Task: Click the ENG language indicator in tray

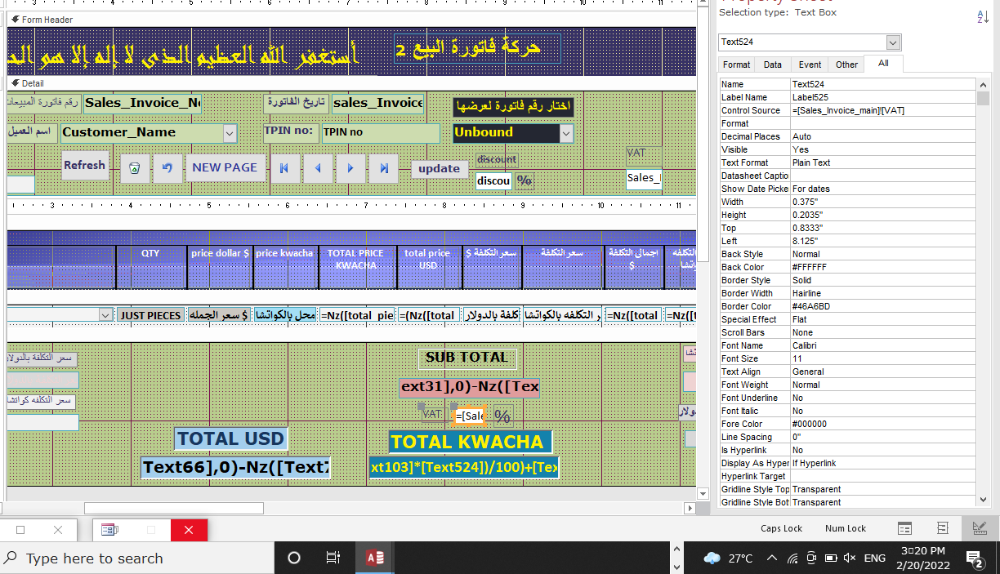Action: [874, 559]
